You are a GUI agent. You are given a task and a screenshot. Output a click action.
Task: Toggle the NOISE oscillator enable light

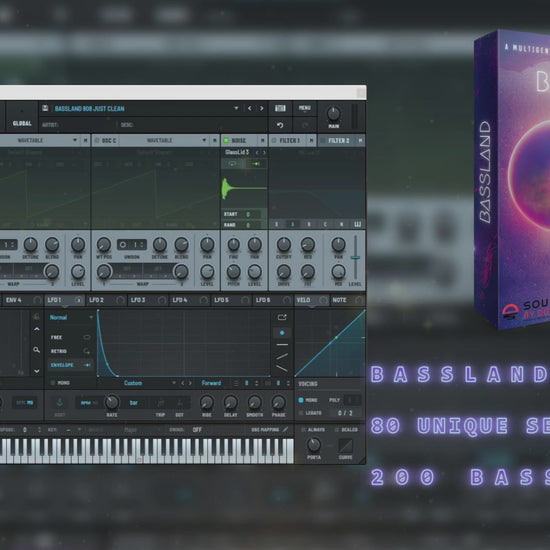click(x=226, y=141)
